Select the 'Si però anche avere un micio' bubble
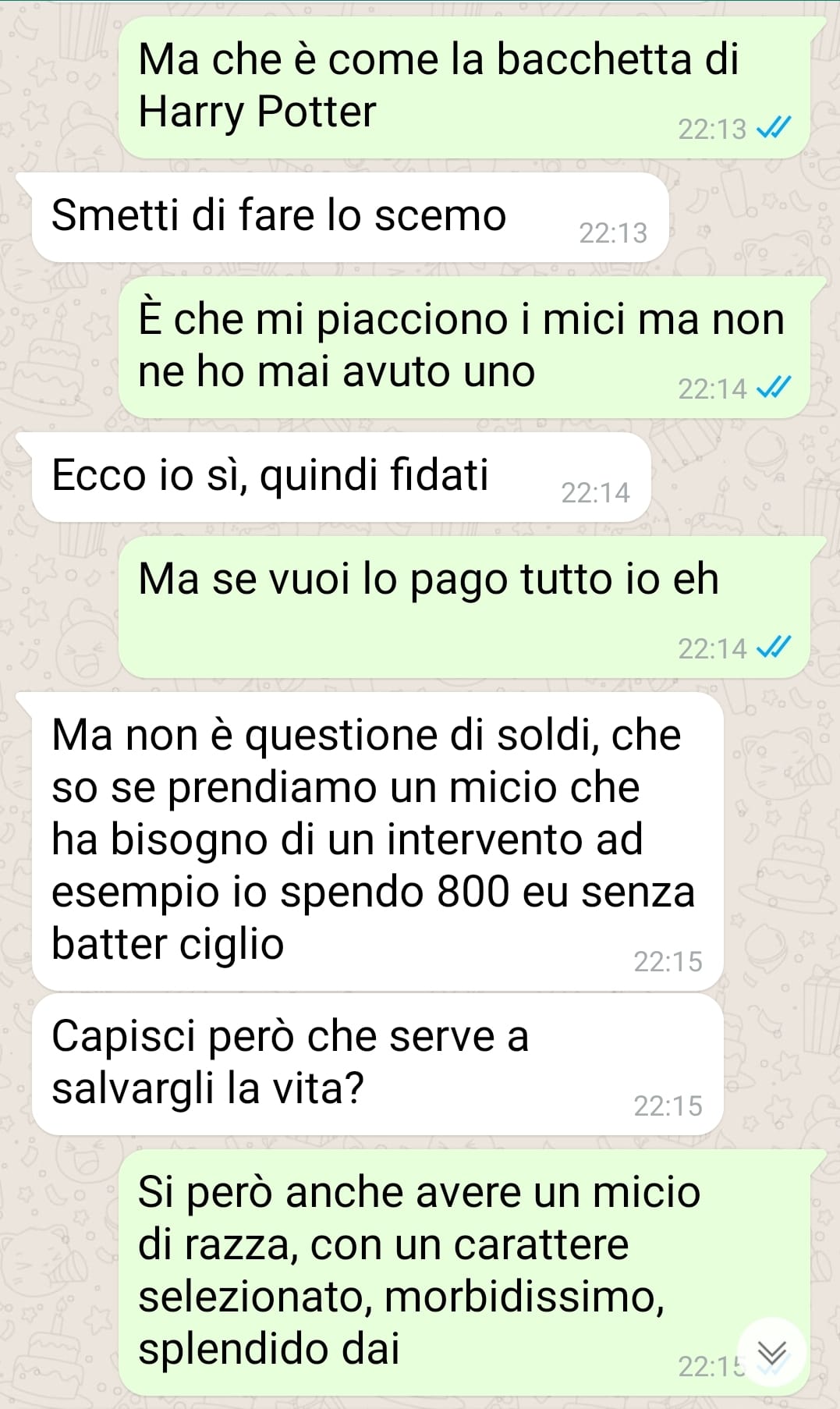 click(464, 1272)
